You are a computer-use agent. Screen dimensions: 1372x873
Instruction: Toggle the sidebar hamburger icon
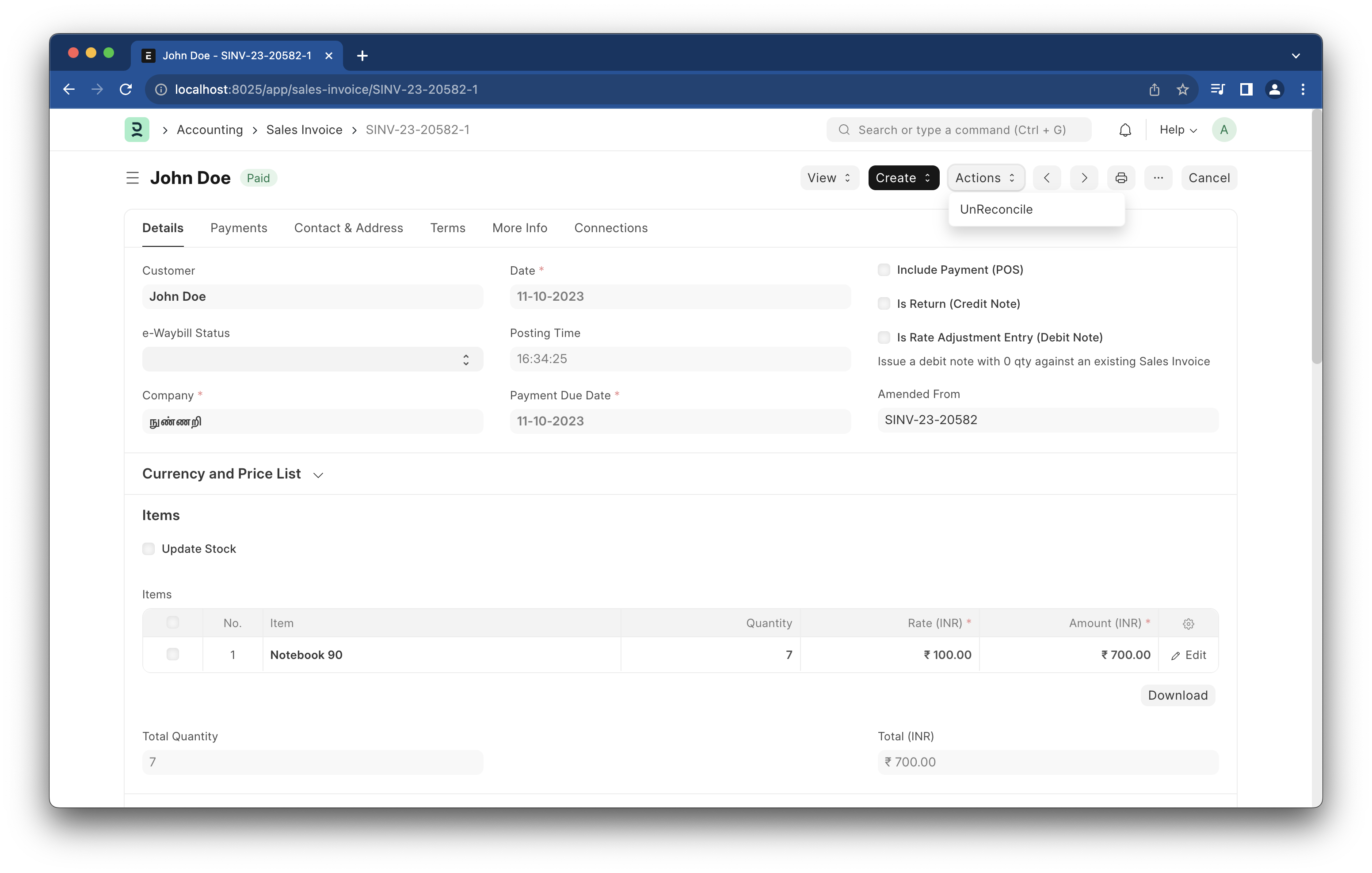pyautogui.click(x=132, y=178)
